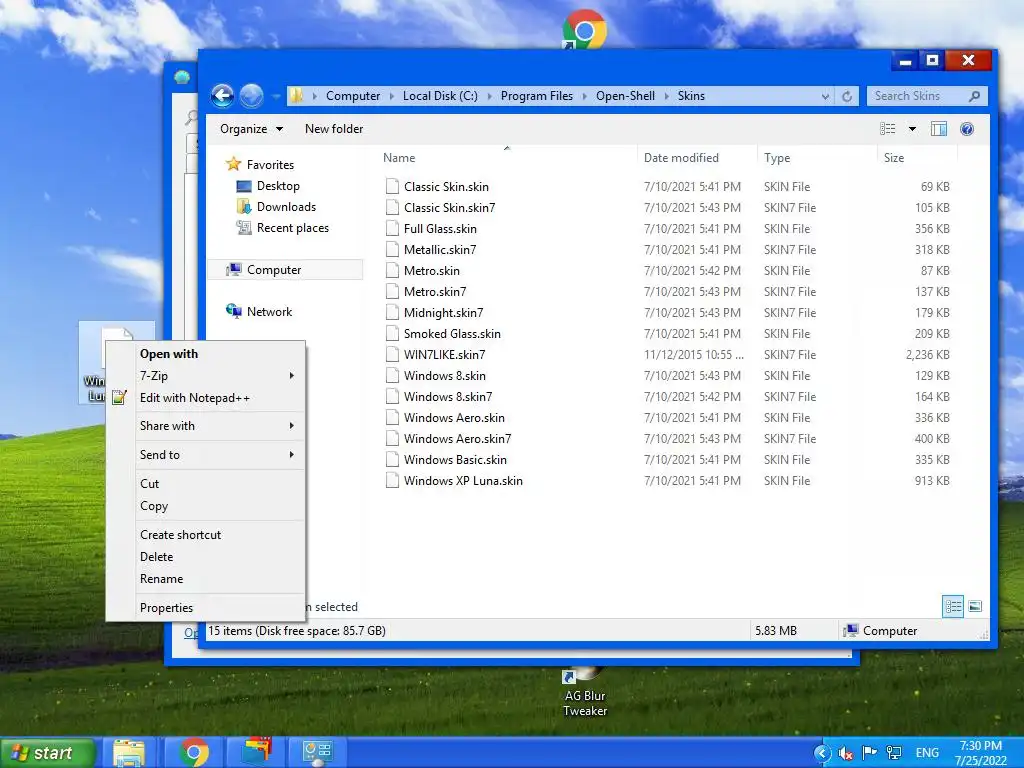Click the New folder button

334,129
